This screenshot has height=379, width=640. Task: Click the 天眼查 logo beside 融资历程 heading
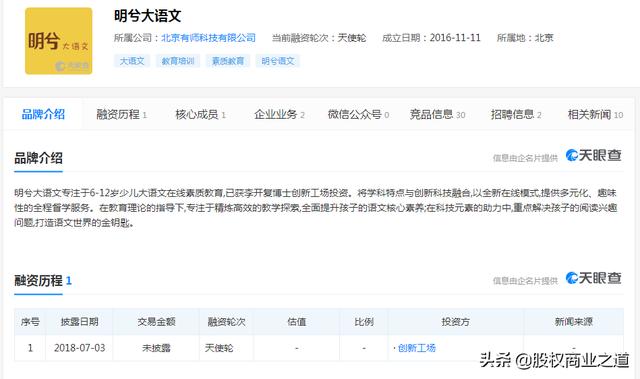coord(593,278)
